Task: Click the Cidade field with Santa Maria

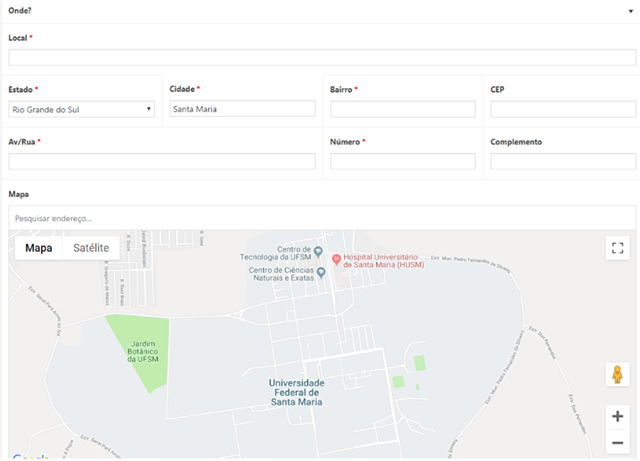Action: point(241,109)
